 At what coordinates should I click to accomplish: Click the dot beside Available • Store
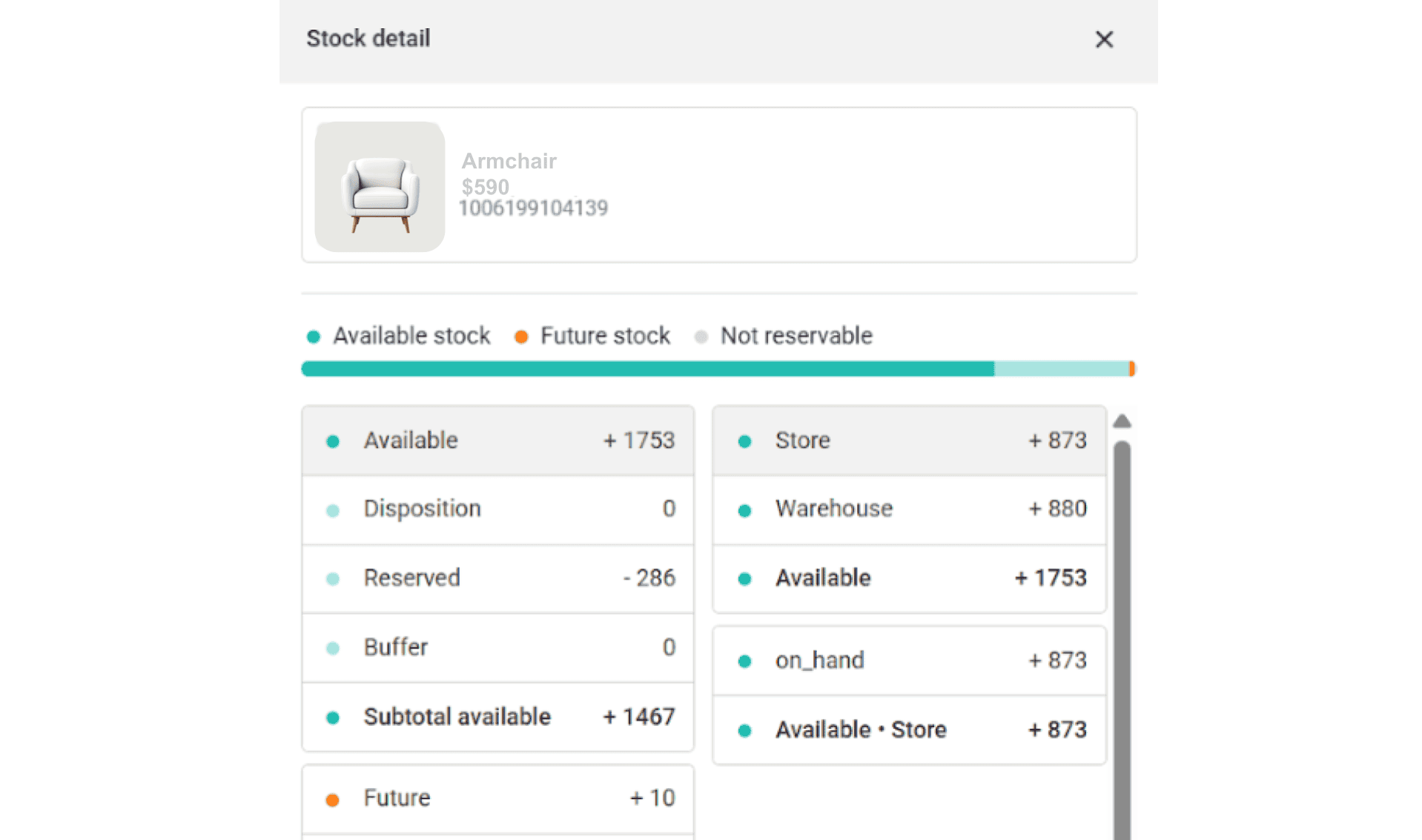(745, 731)
